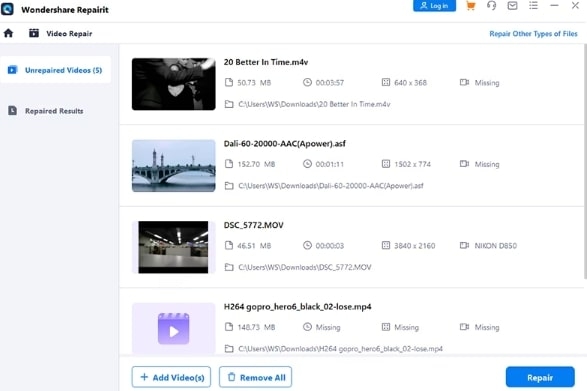Click folder icon for Dali-60-20000 path
The height and width of the screenshot is (391, 587).
click(x=229, y=186)
